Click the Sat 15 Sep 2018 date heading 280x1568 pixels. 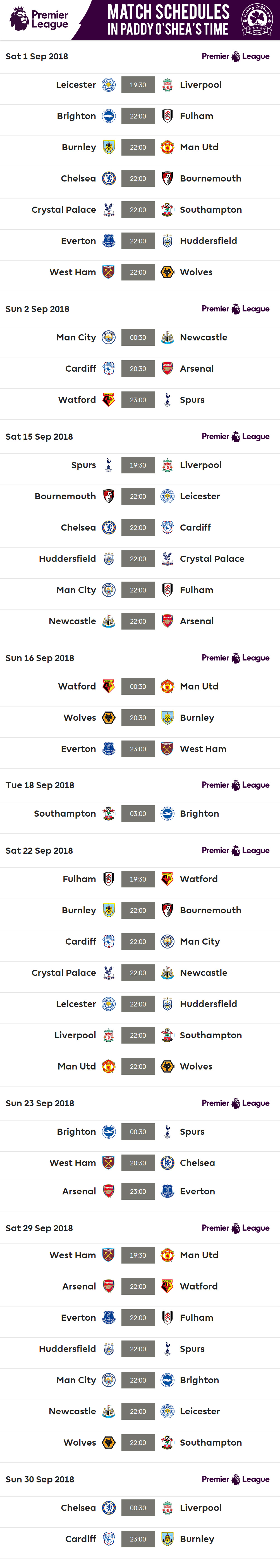point(39,436)
